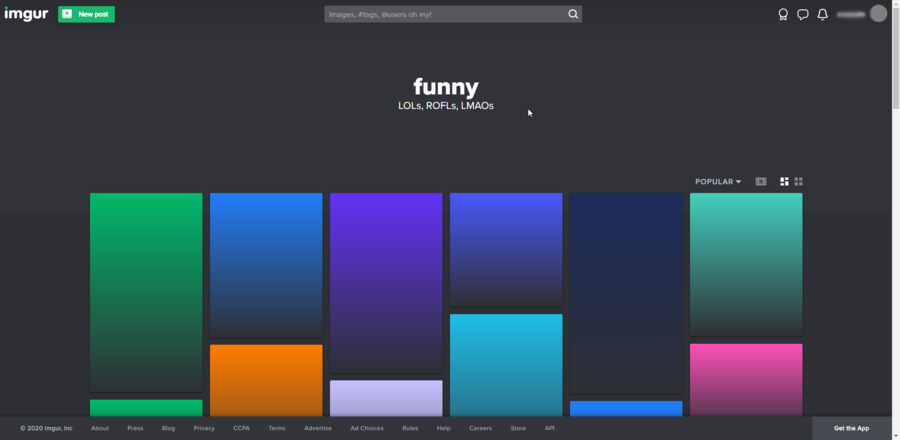
Task: Open the Terms footer link
Action: pos(277,428)
